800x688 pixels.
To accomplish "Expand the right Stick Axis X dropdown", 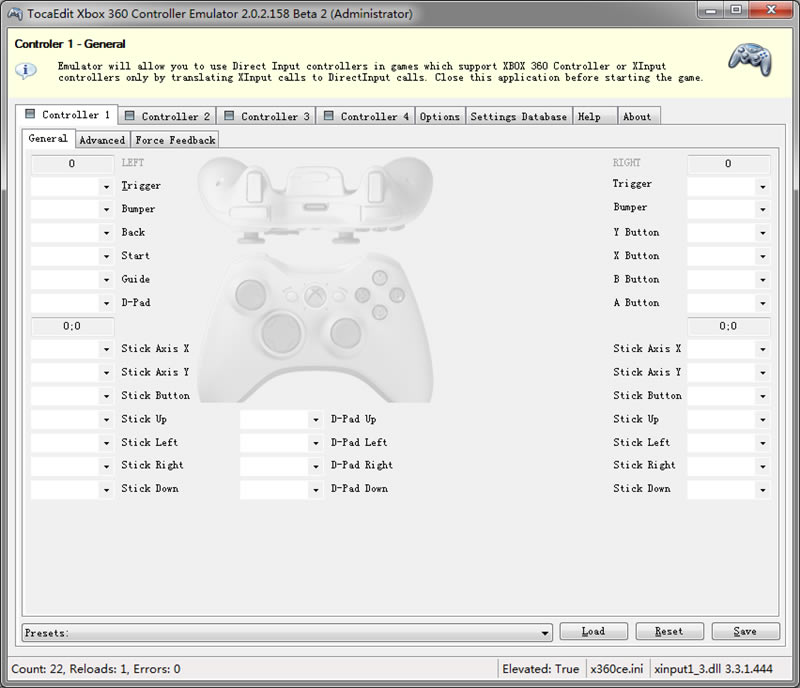I will 762,350.
